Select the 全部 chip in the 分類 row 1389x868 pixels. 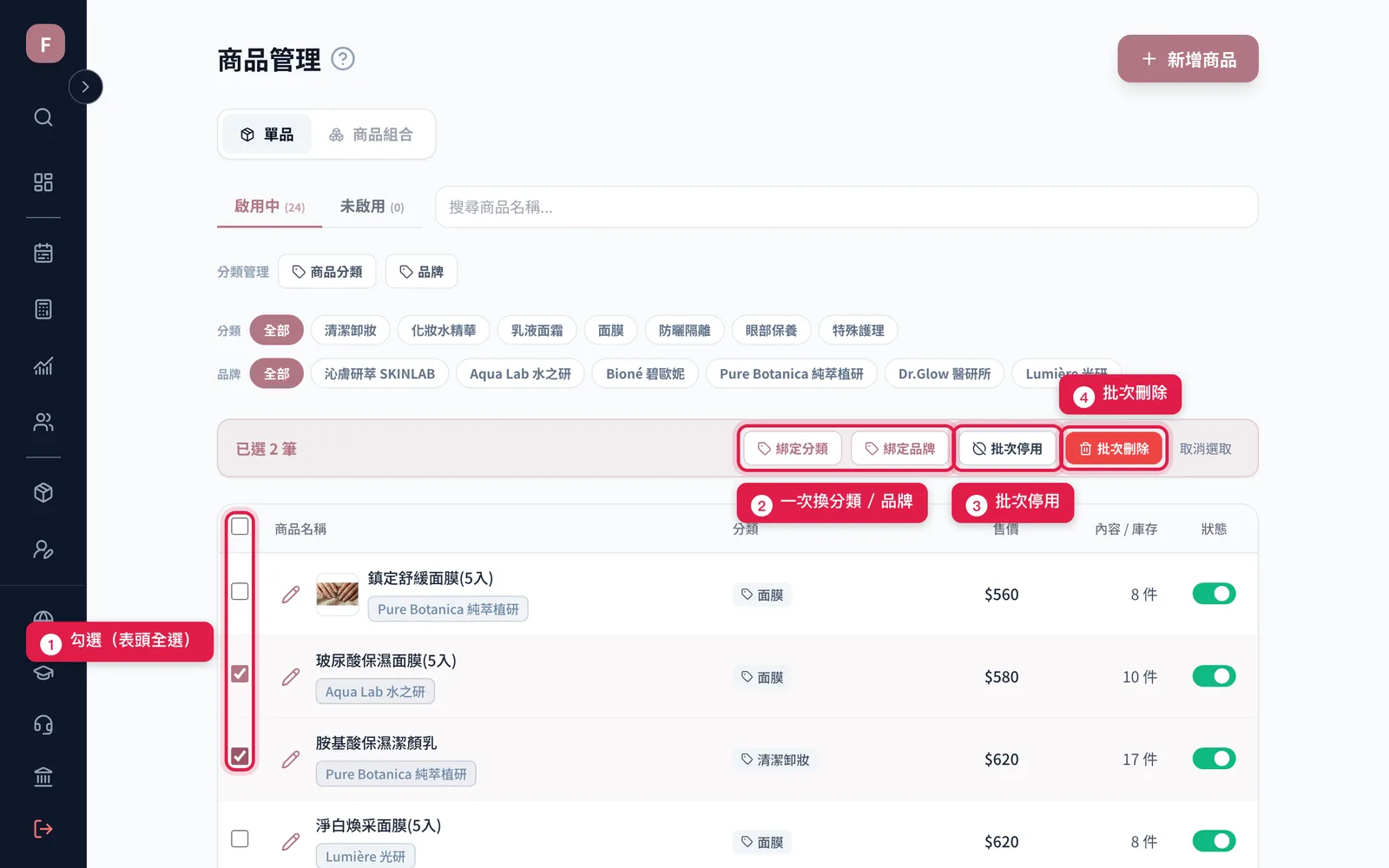[277, 331]
